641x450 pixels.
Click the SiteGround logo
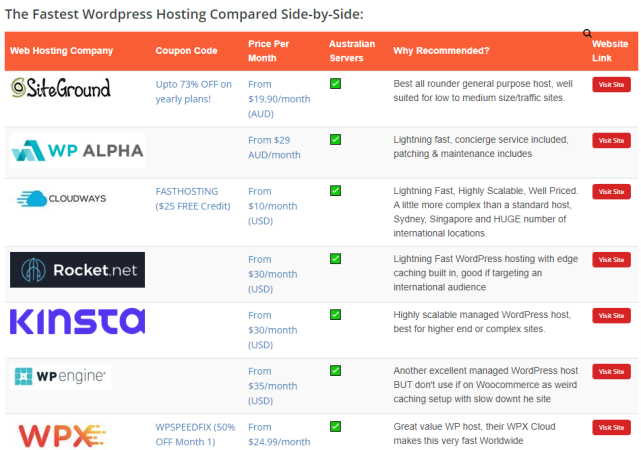tap(61, 87)
